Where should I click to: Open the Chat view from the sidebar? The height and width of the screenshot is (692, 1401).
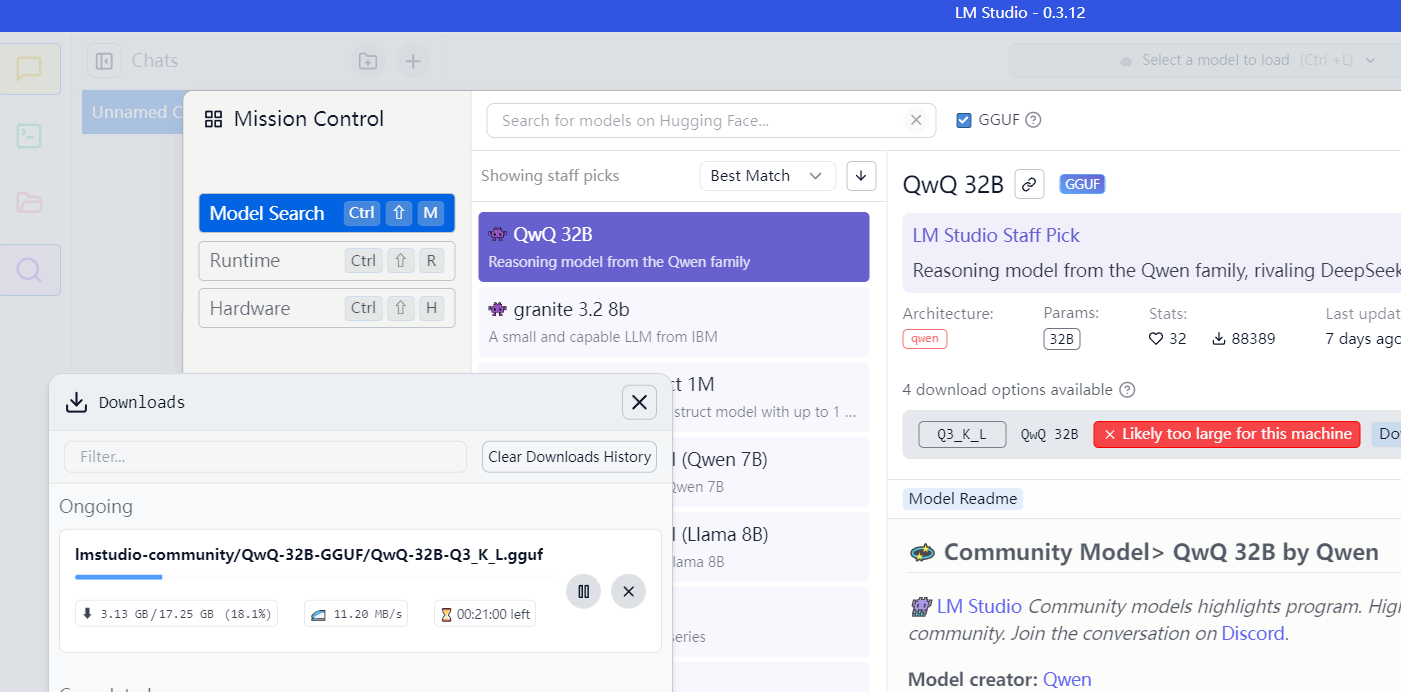30,69
